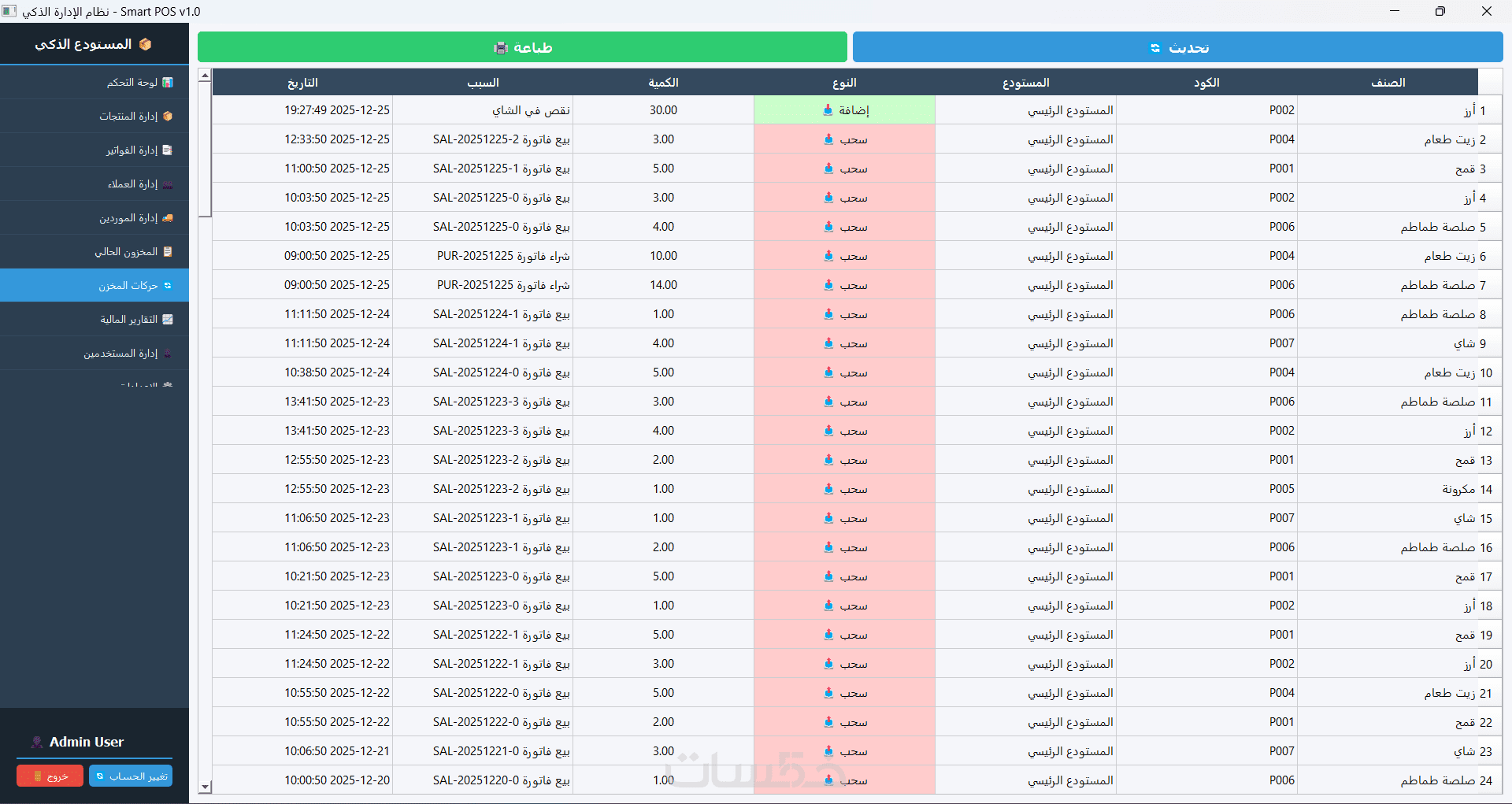Click the سحب icon in row 12 أرز
Viewport: 1512px width, 804px height.
(x=828, y=431)
